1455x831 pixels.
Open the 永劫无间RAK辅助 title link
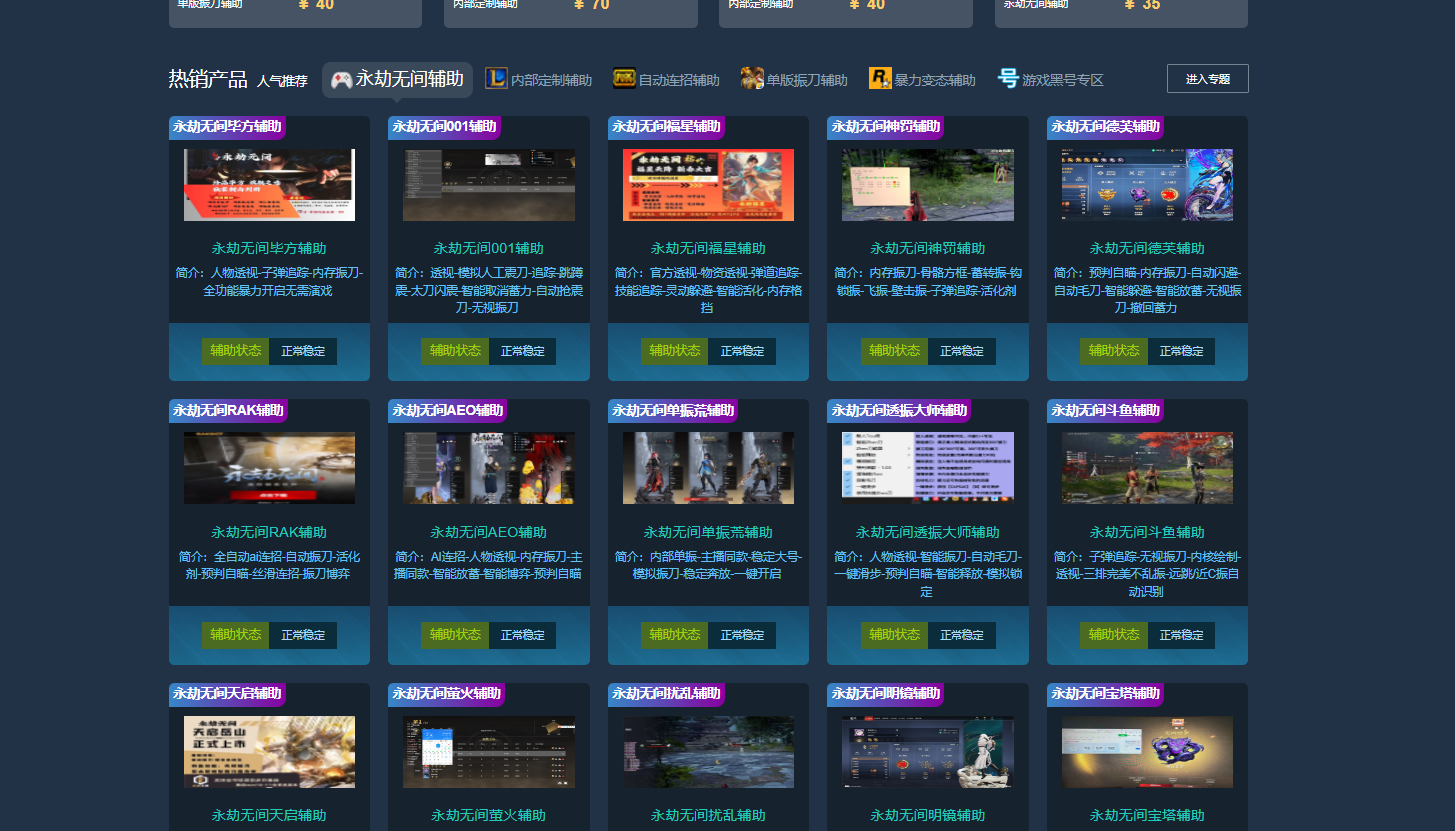coord(269,532)
